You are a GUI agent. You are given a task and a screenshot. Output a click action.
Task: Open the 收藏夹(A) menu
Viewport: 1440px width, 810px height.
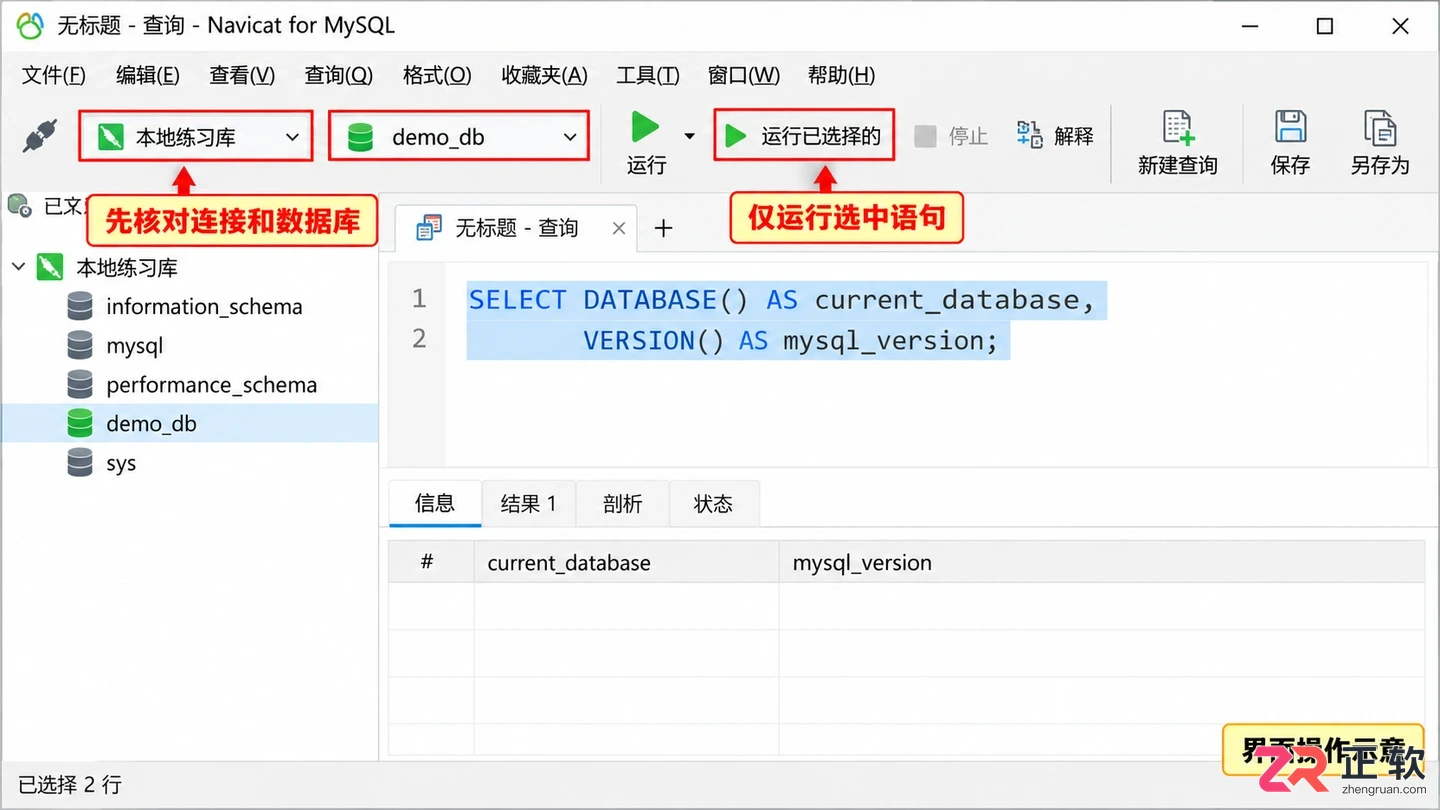pyautogui.click(x=545, y=75)
